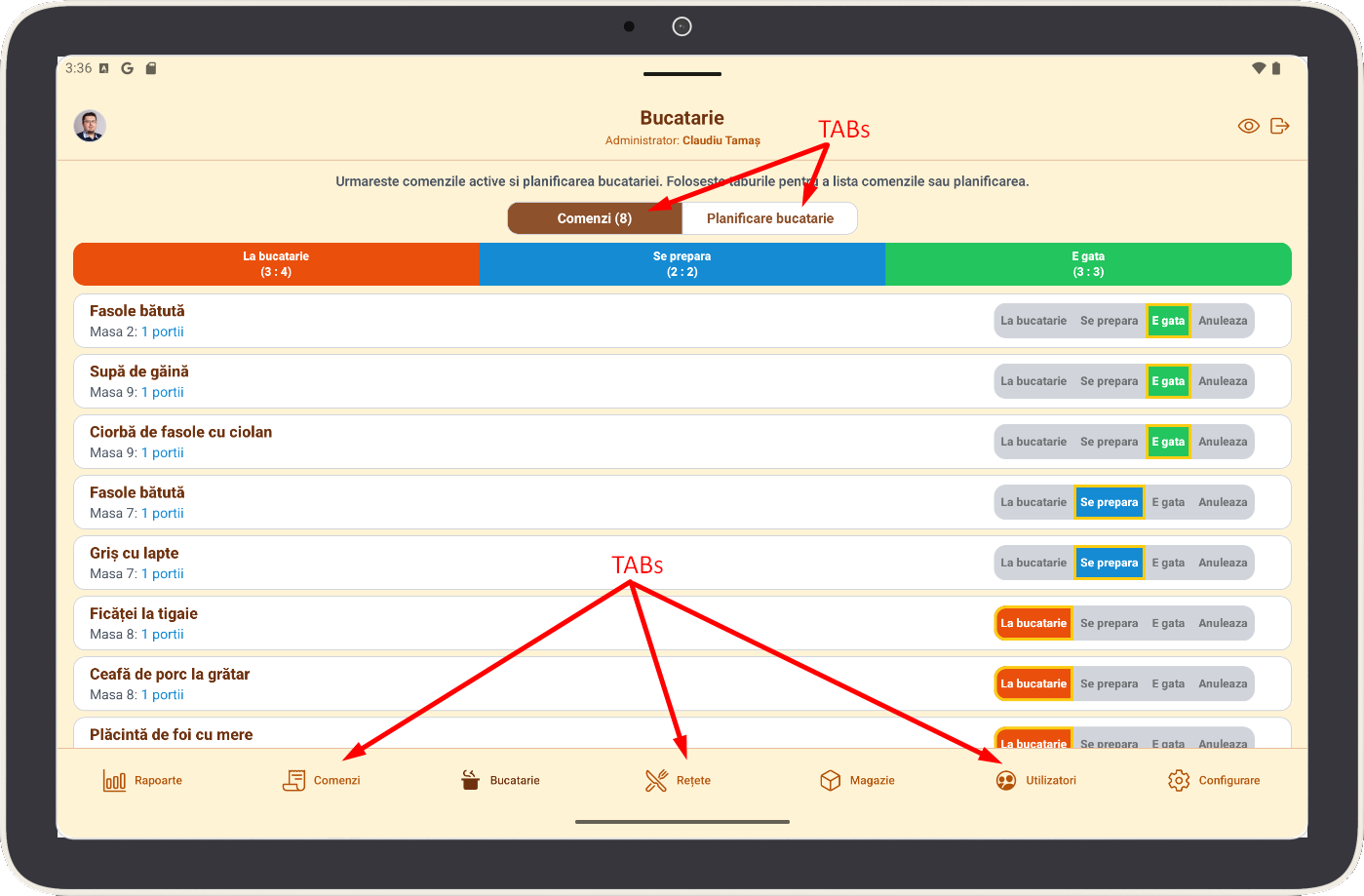Click the Ficăței la tigaie order title
1364x896 pixels.
click(x=143, y=613)
